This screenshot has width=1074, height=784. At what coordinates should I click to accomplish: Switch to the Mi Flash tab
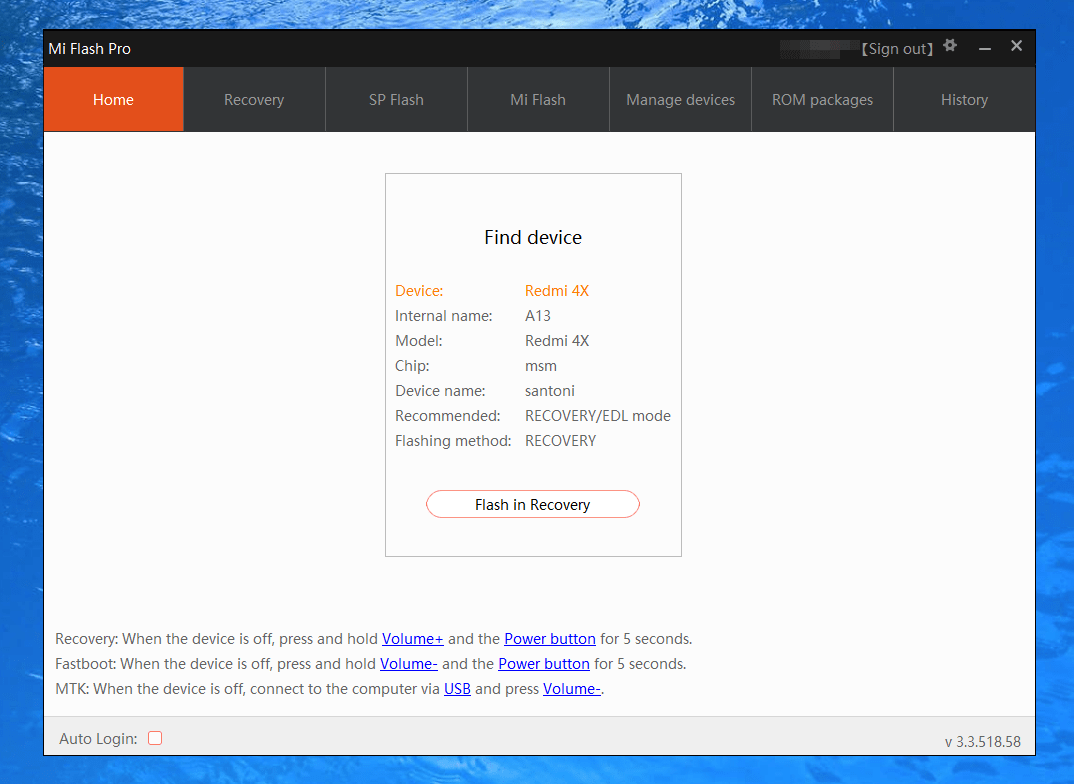click(538, 99)
